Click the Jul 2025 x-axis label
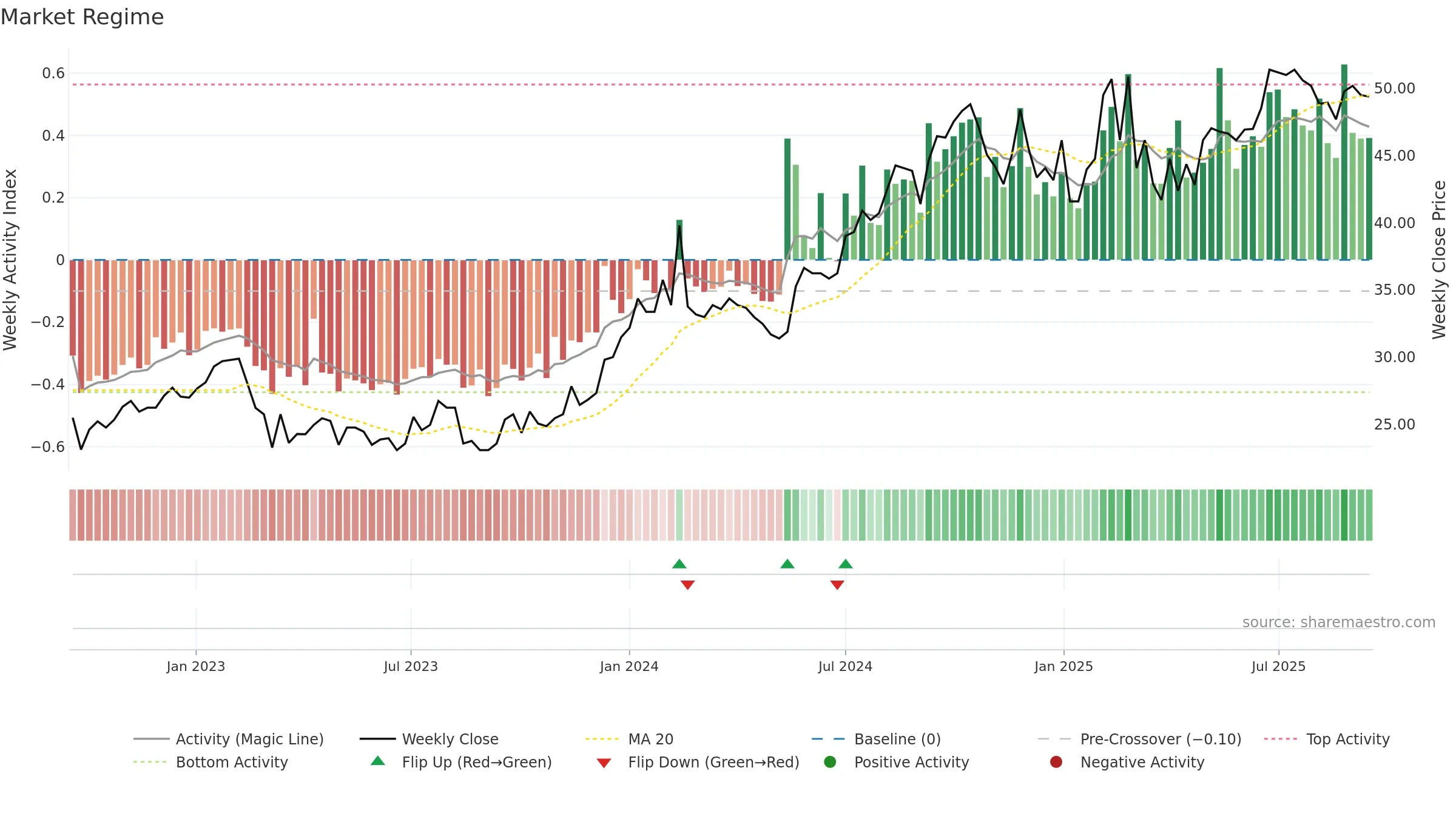The image size is (1456, 819). (x=1278, y=667)
